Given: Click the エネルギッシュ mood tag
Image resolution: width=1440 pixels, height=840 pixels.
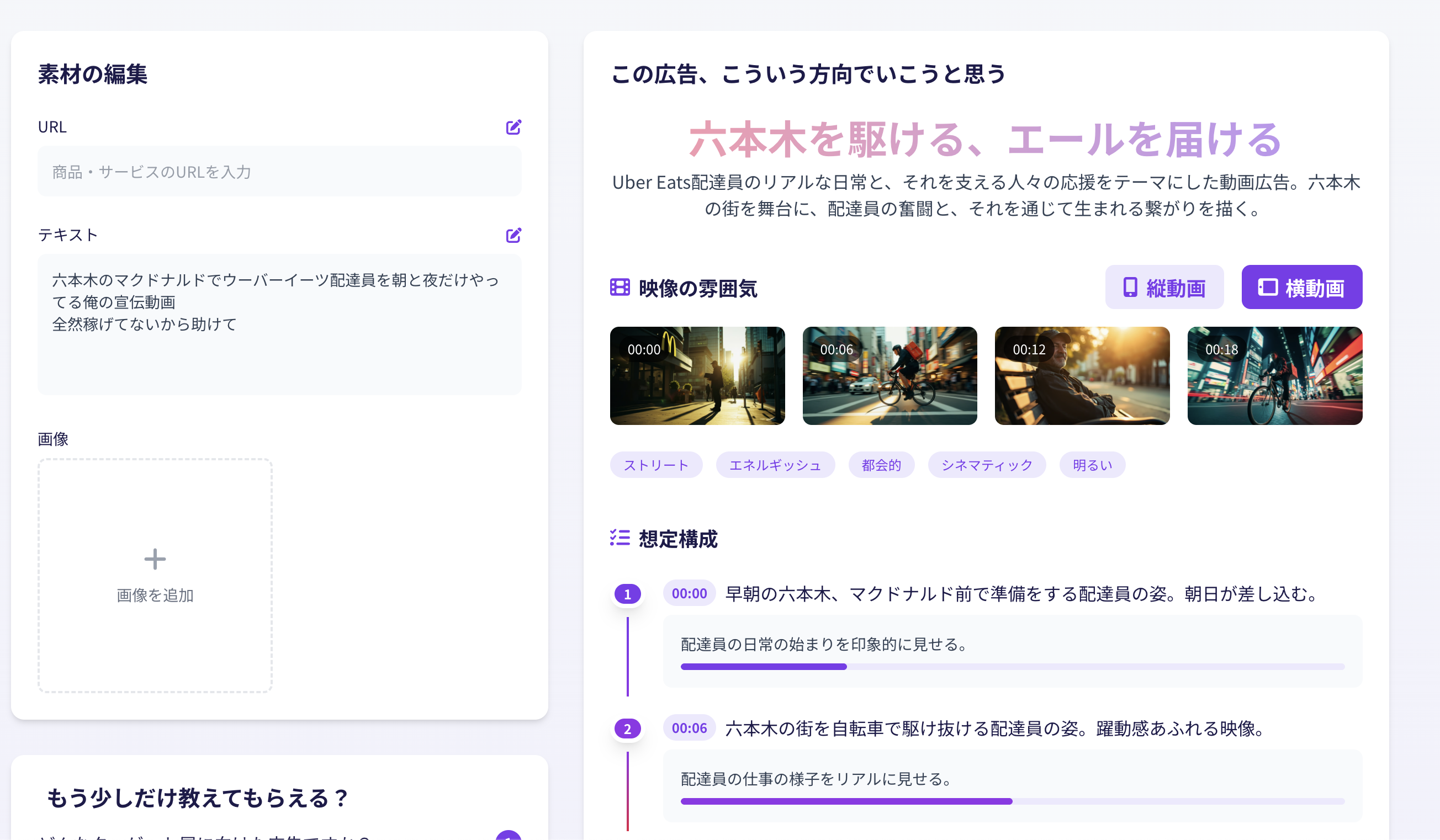Looking at the screenshot, I should click(775, 465).
